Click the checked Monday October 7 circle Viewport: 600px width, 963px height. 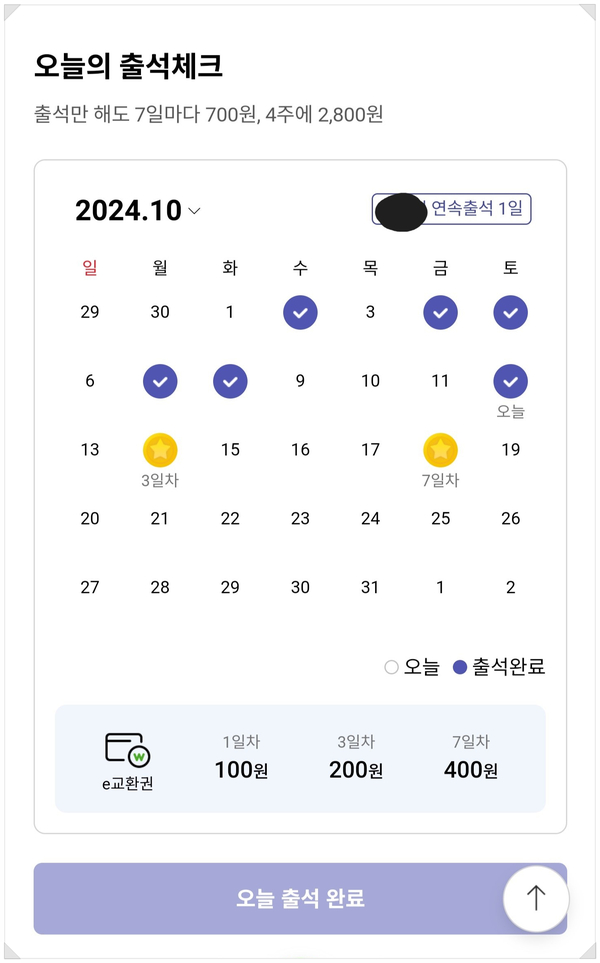[x=160, y=381]
